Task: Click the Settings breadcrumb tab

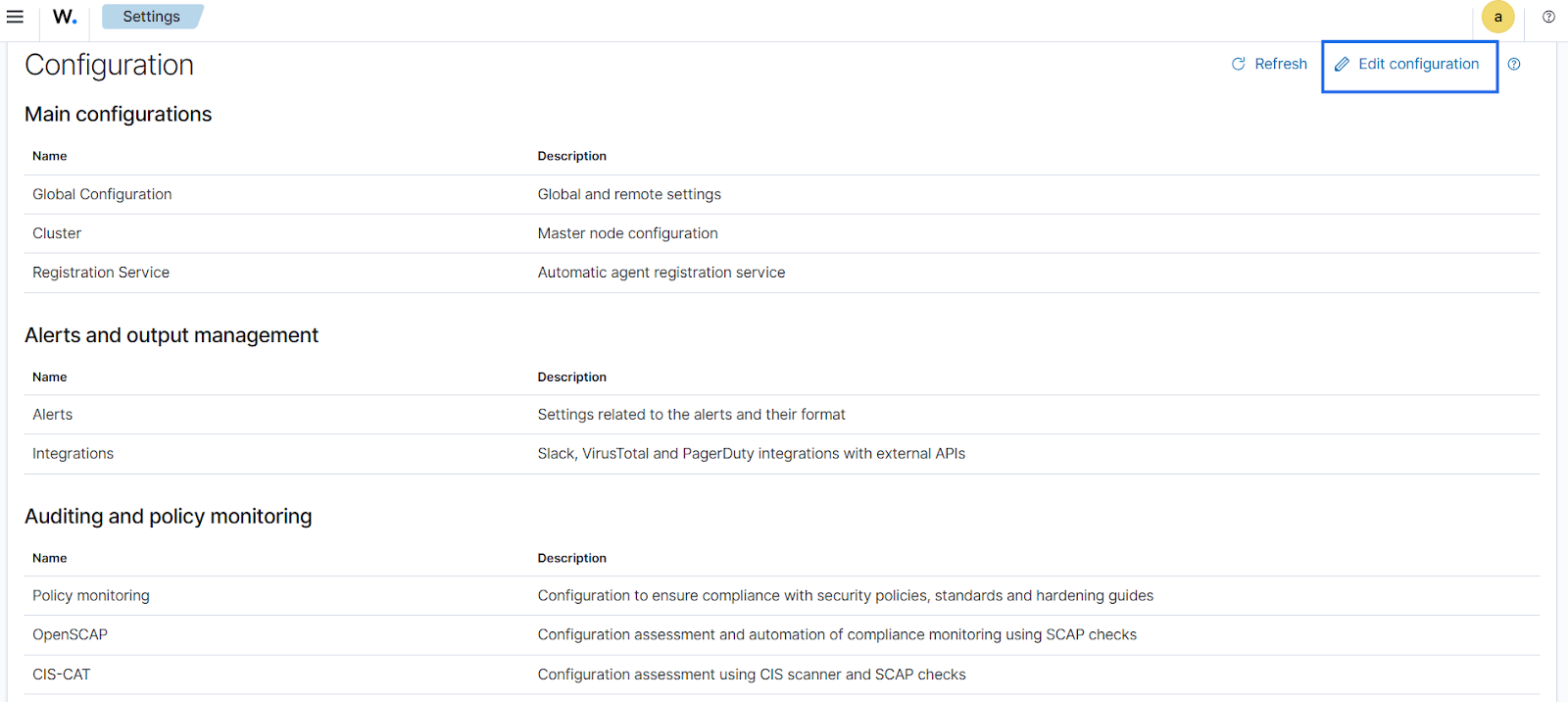Action: (151, 17)
